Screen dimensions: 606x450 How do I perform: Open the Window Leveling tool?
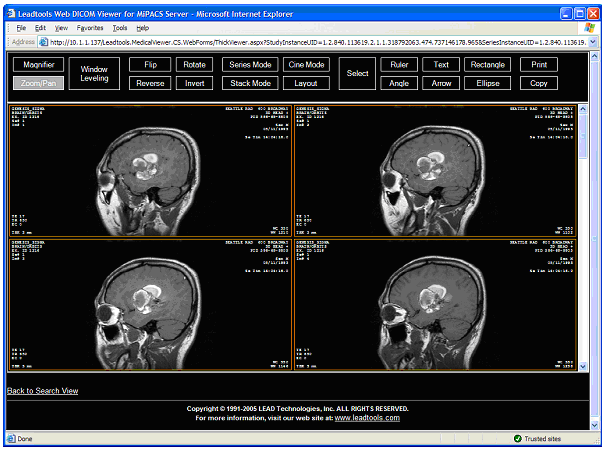click(x=94, y=73)
